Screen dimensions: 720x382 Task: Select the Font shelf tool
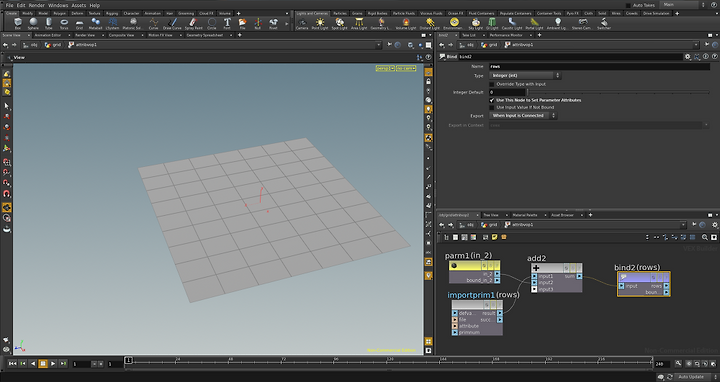227,23
